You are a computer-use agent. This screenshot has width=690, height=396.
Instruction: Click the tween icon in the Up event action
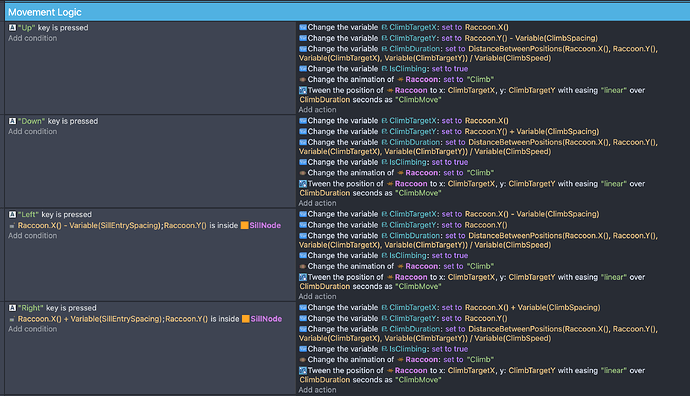tap(303, 91)
